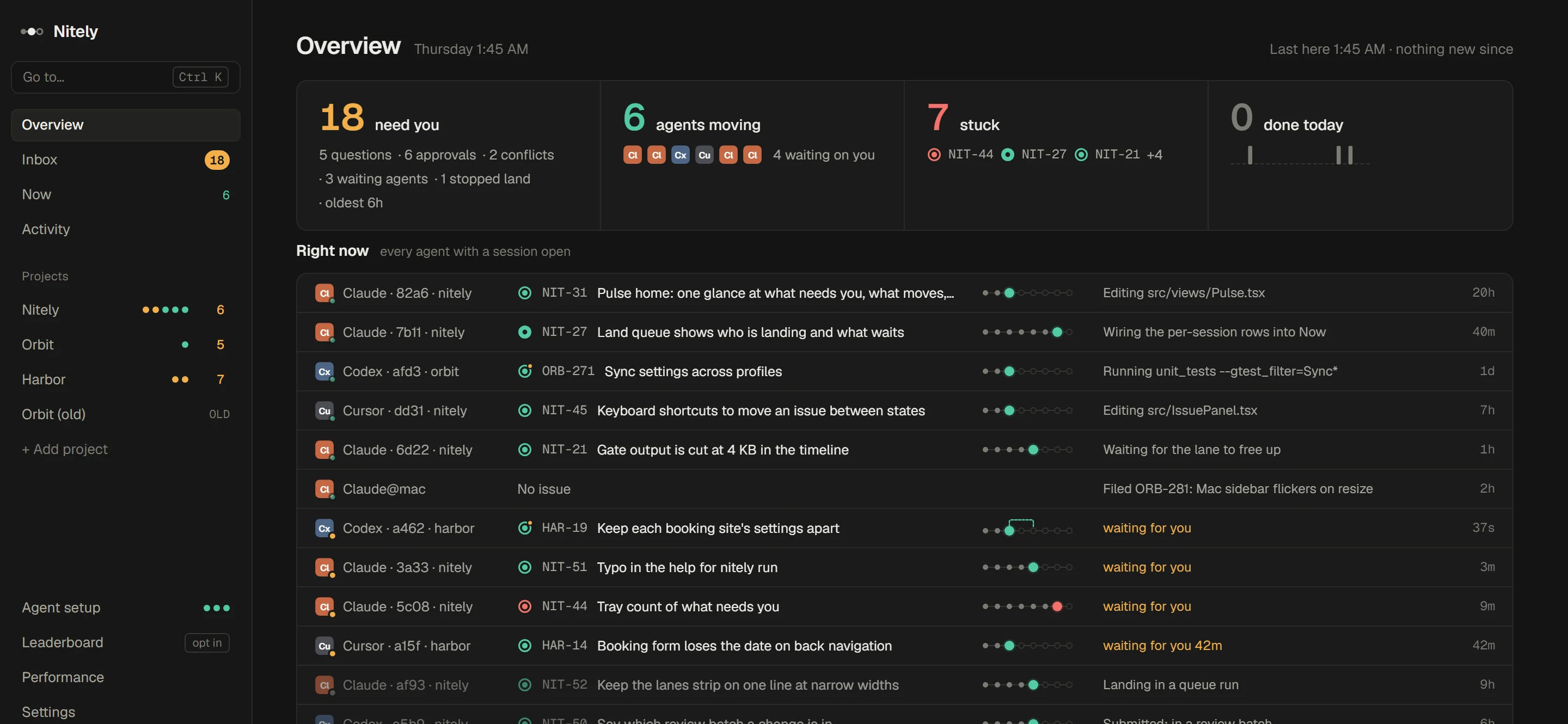
Task: Click the first orange Cl chip under agents moving
Action: coord(633,155)
